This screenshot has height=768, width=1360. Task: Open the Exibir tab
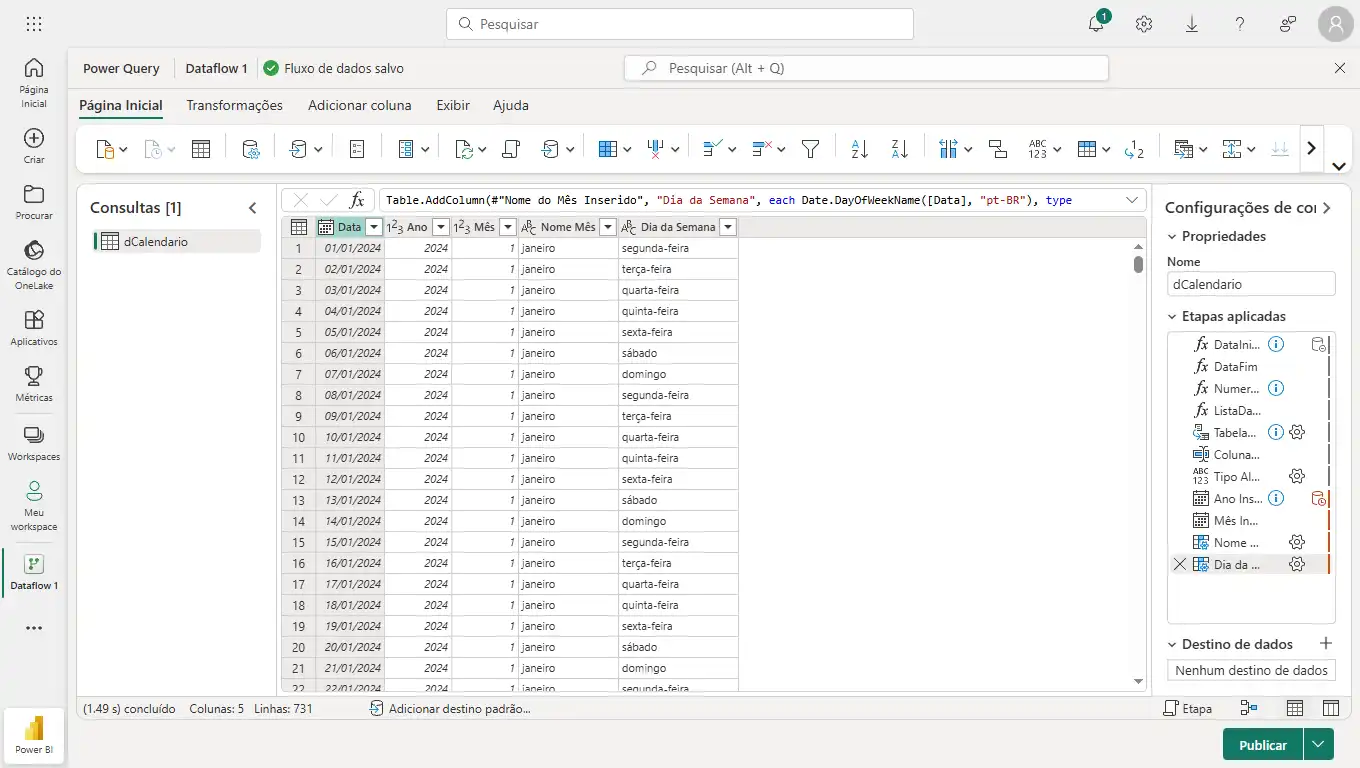point(453,105)
